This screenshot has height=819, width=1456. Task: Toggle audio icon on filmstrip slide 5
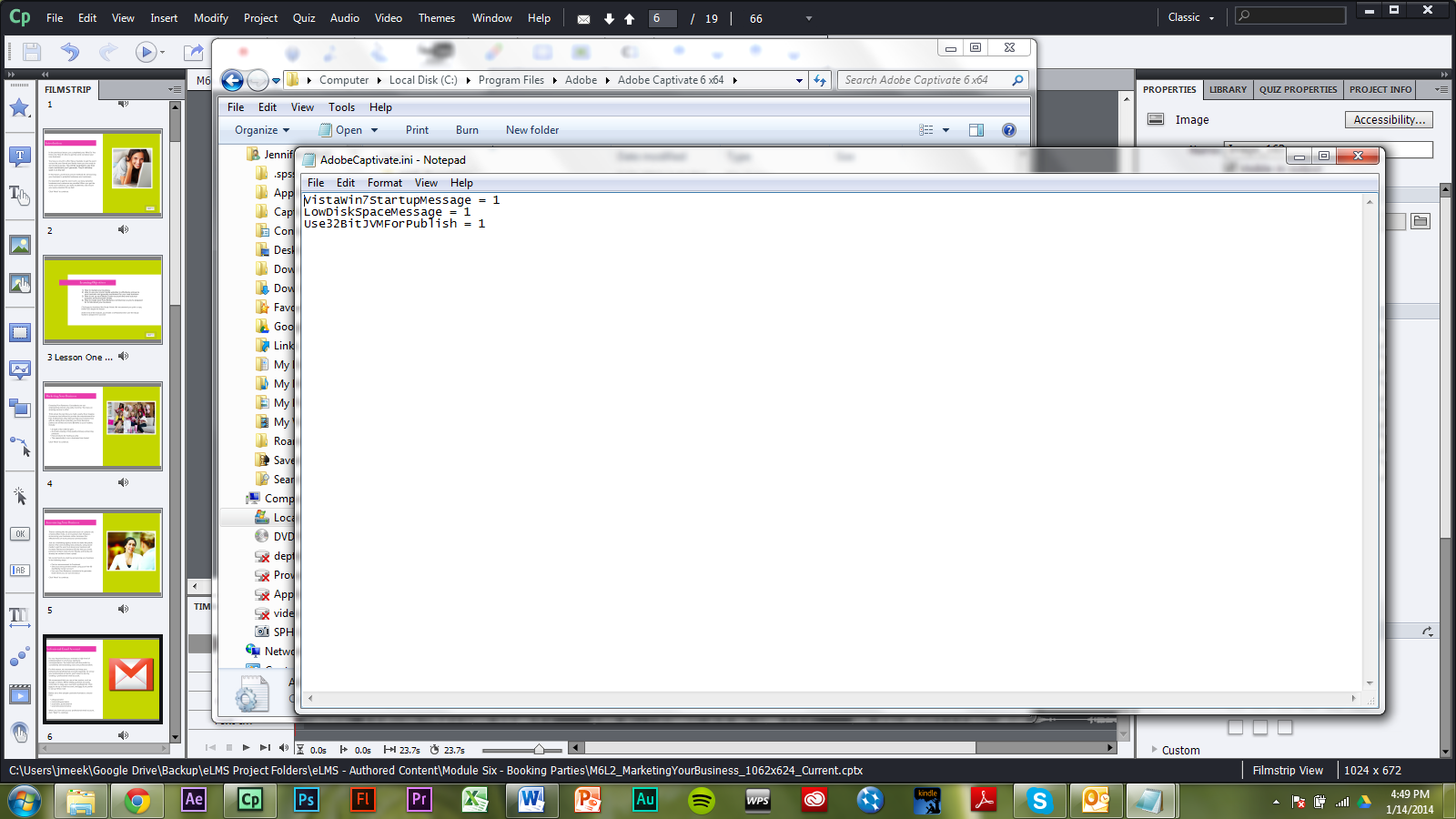pyautogui.click(x=123, y=609)
